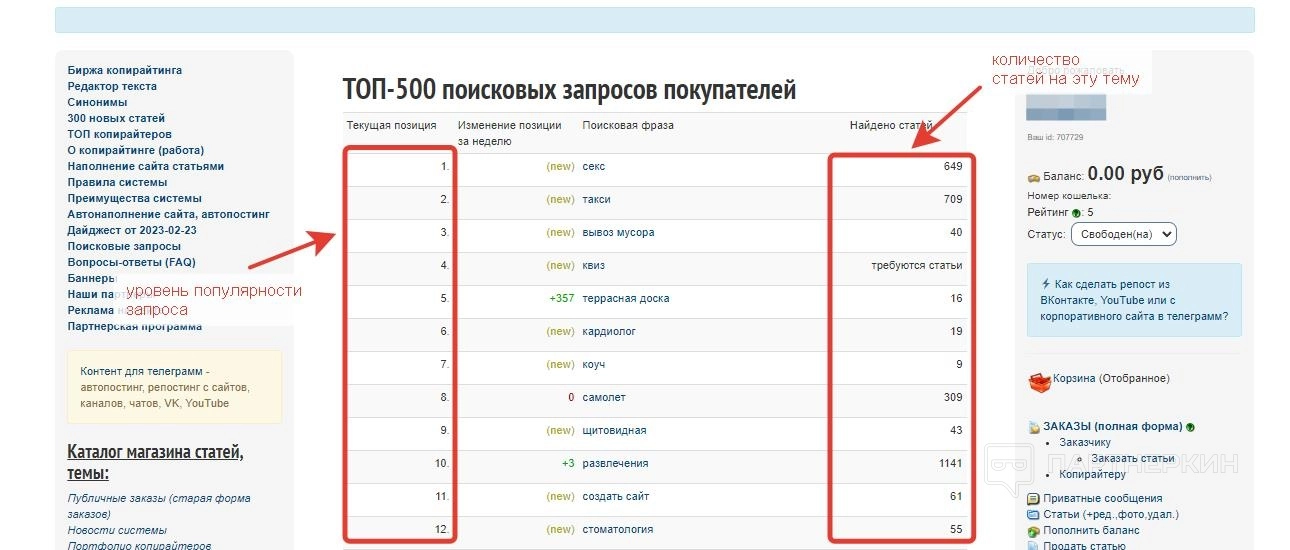The height and width of the screenshot is (550, 1290).
Task: Open Приватные сообщения
Action: 1103,499
